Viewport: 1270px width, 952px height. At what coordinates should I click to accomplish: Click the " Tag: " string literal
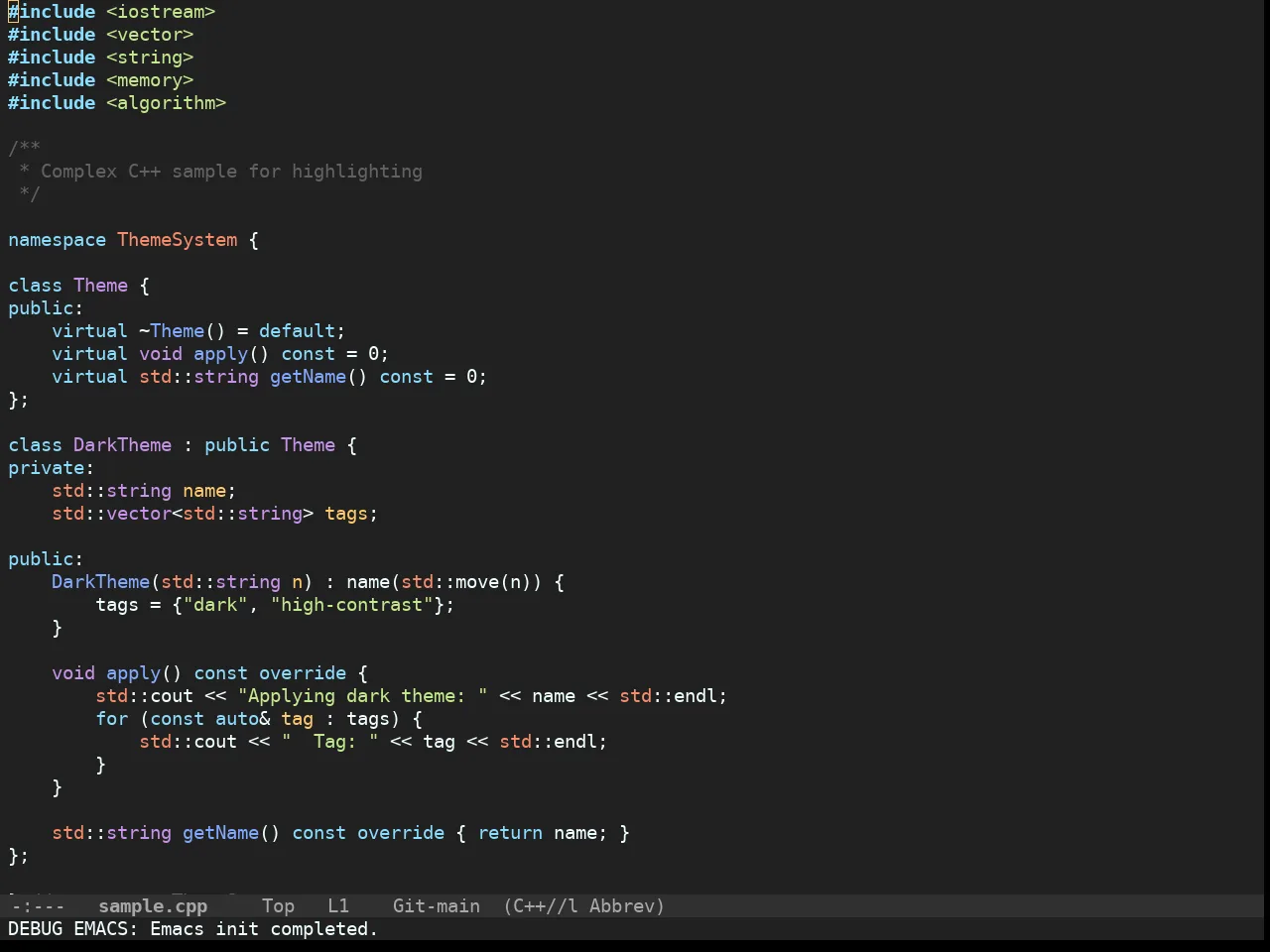[x=330, y=742]
